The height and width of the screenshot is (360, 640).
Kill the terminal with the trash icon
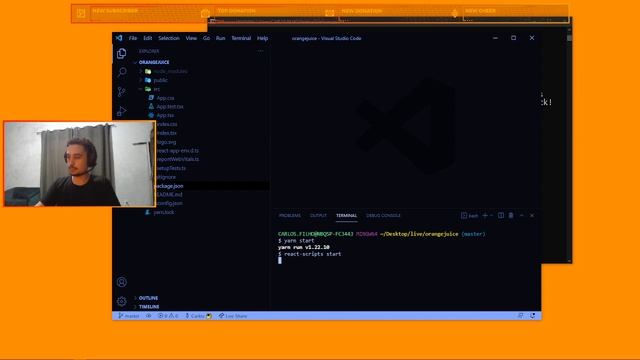(511, 216)
